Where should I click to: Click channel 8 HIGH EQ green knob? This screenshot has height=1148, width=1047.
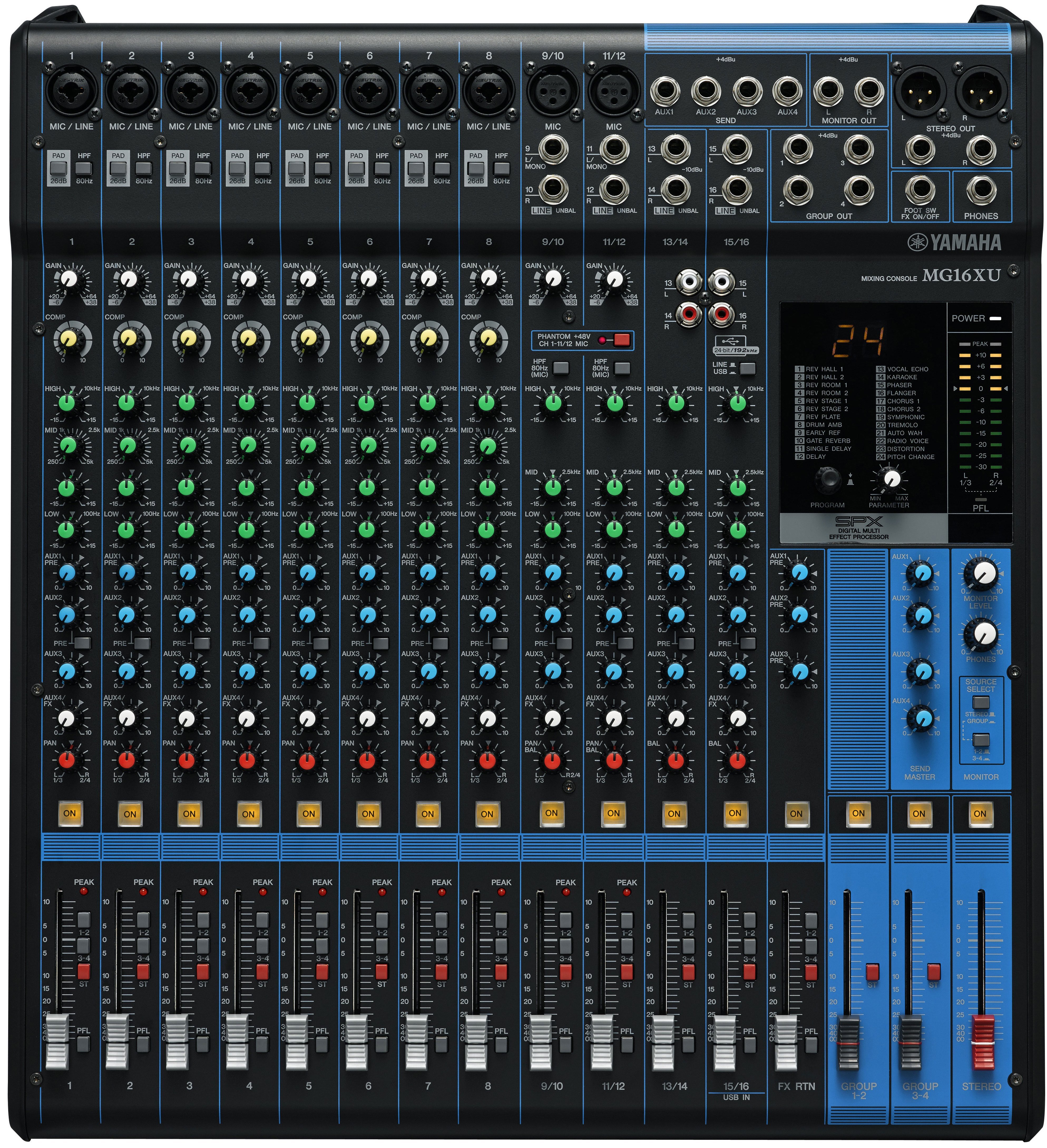pos(487,403)
